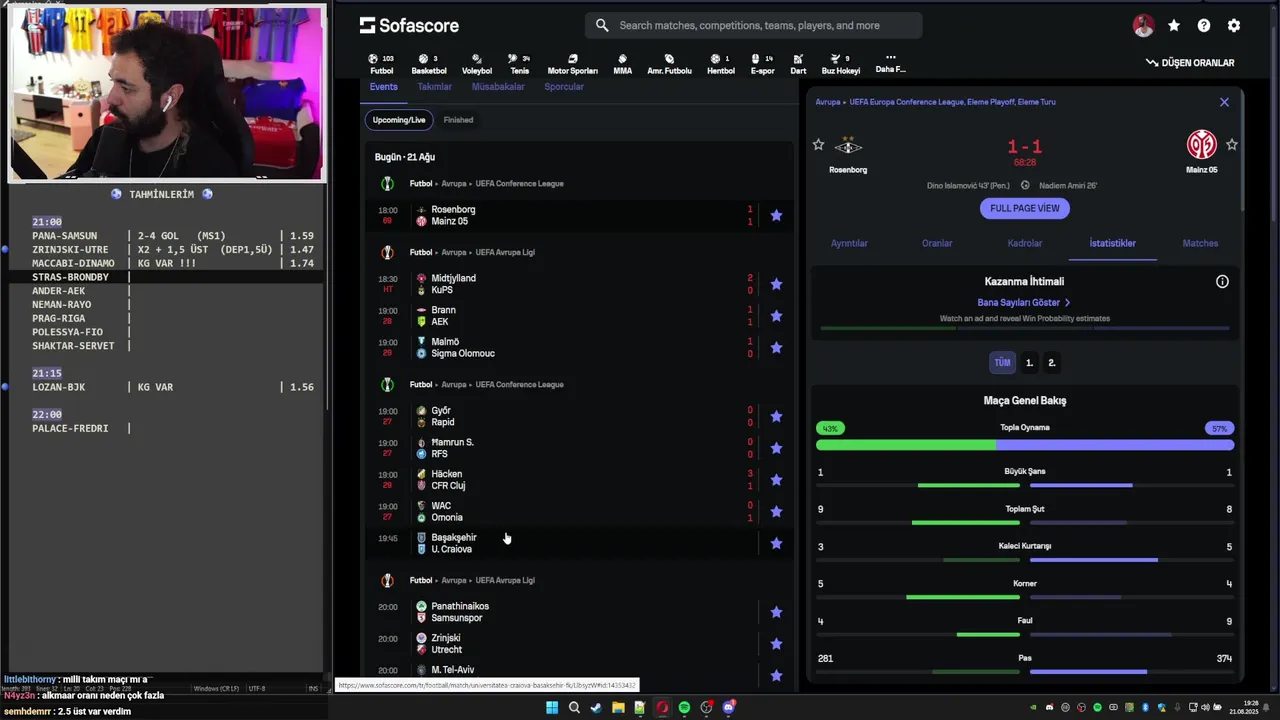Open the E-spor category
This screenshot has width=1280, height=720.
point(762,64)
